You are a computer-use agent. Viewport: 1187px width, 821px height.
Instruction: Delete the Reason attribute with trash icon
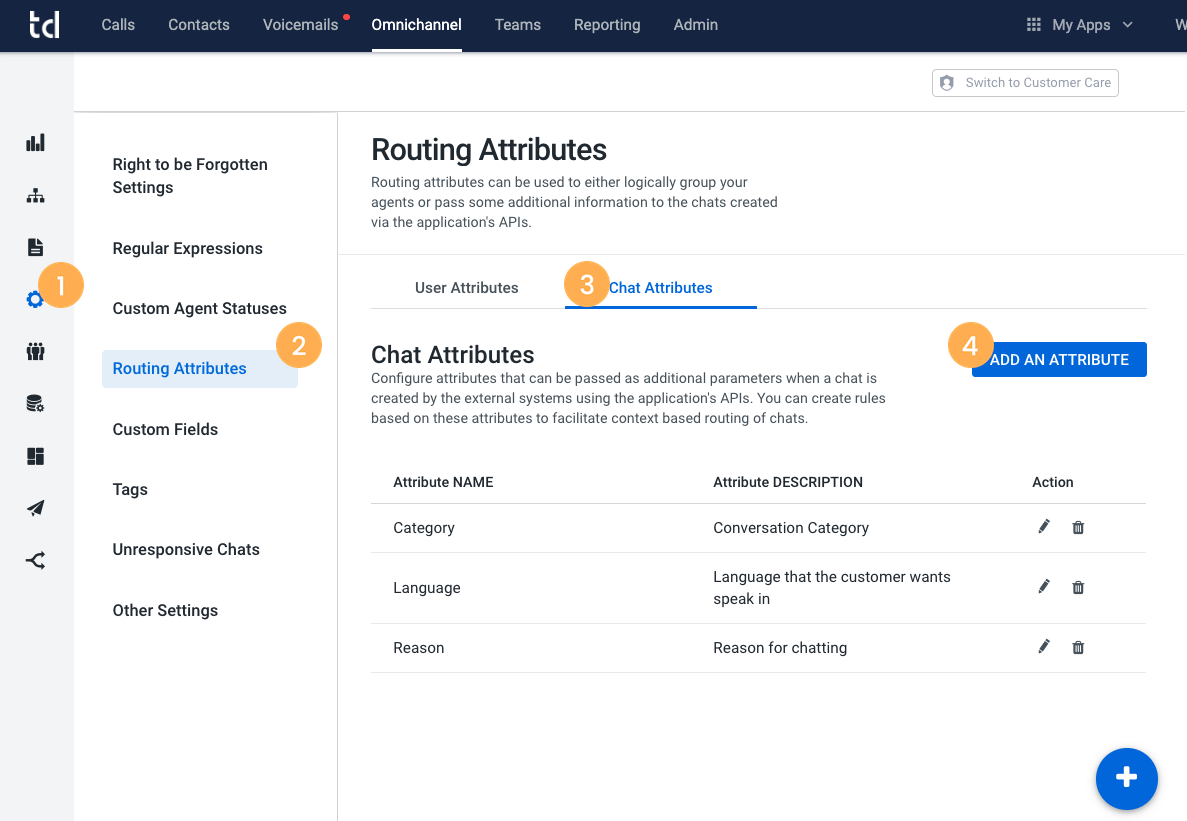(1078, 647)
